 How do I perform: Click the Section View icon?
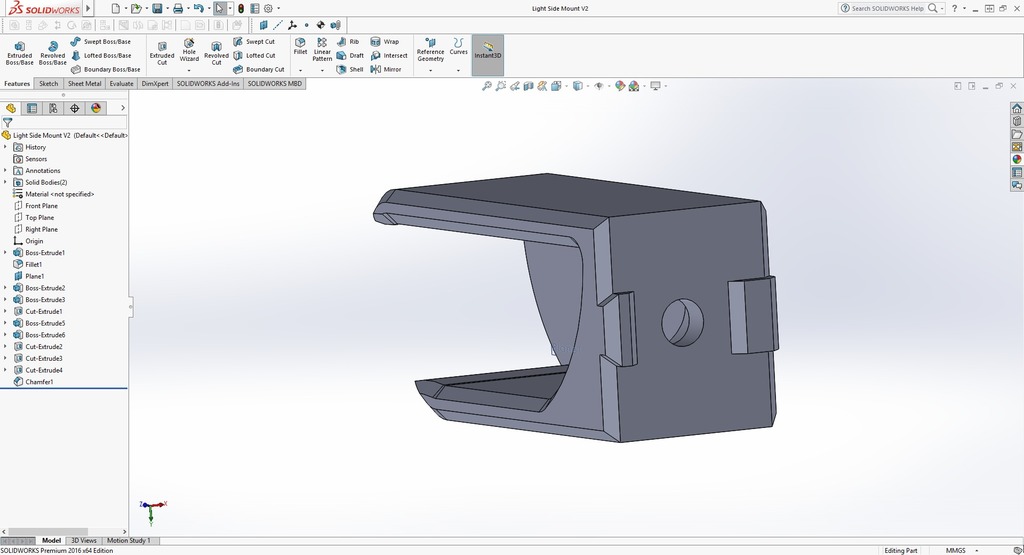[528, 86]
